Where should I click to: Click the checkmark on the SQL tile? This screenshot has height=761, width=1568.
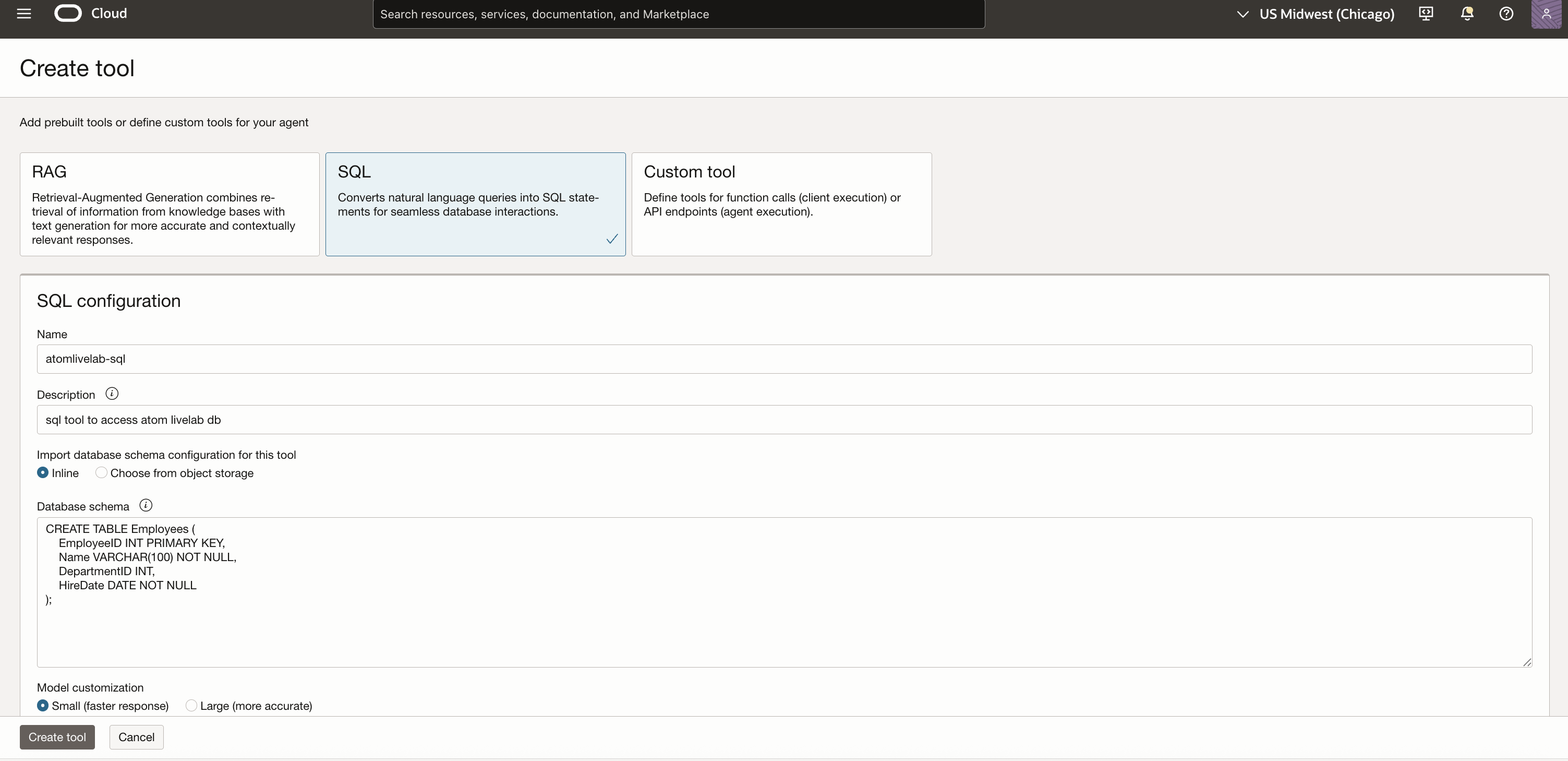click(x=612, y=239)
